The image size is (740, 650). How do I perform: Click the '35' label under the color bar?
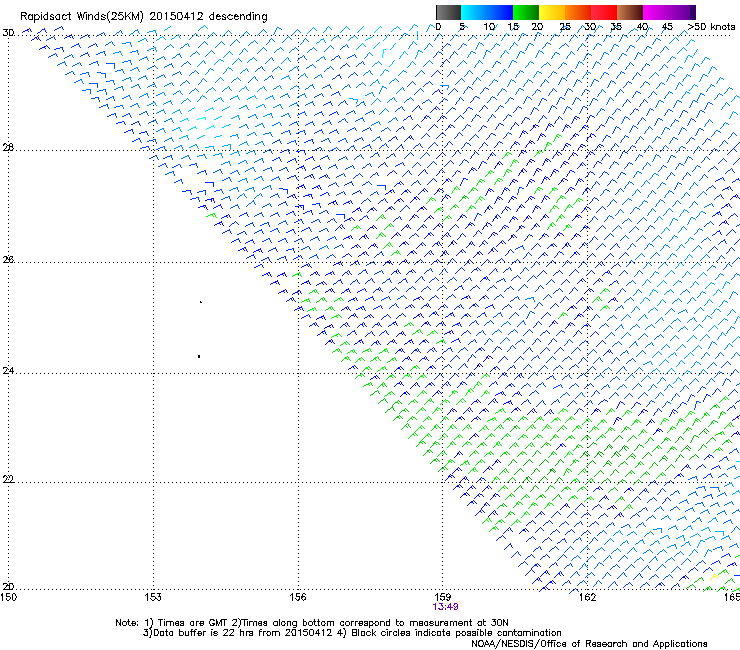click(616, 27)
